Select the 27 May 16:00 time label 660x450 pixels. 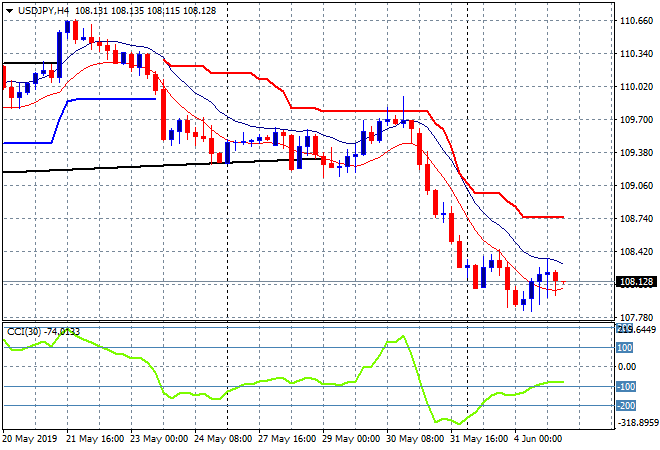[287, 439]
